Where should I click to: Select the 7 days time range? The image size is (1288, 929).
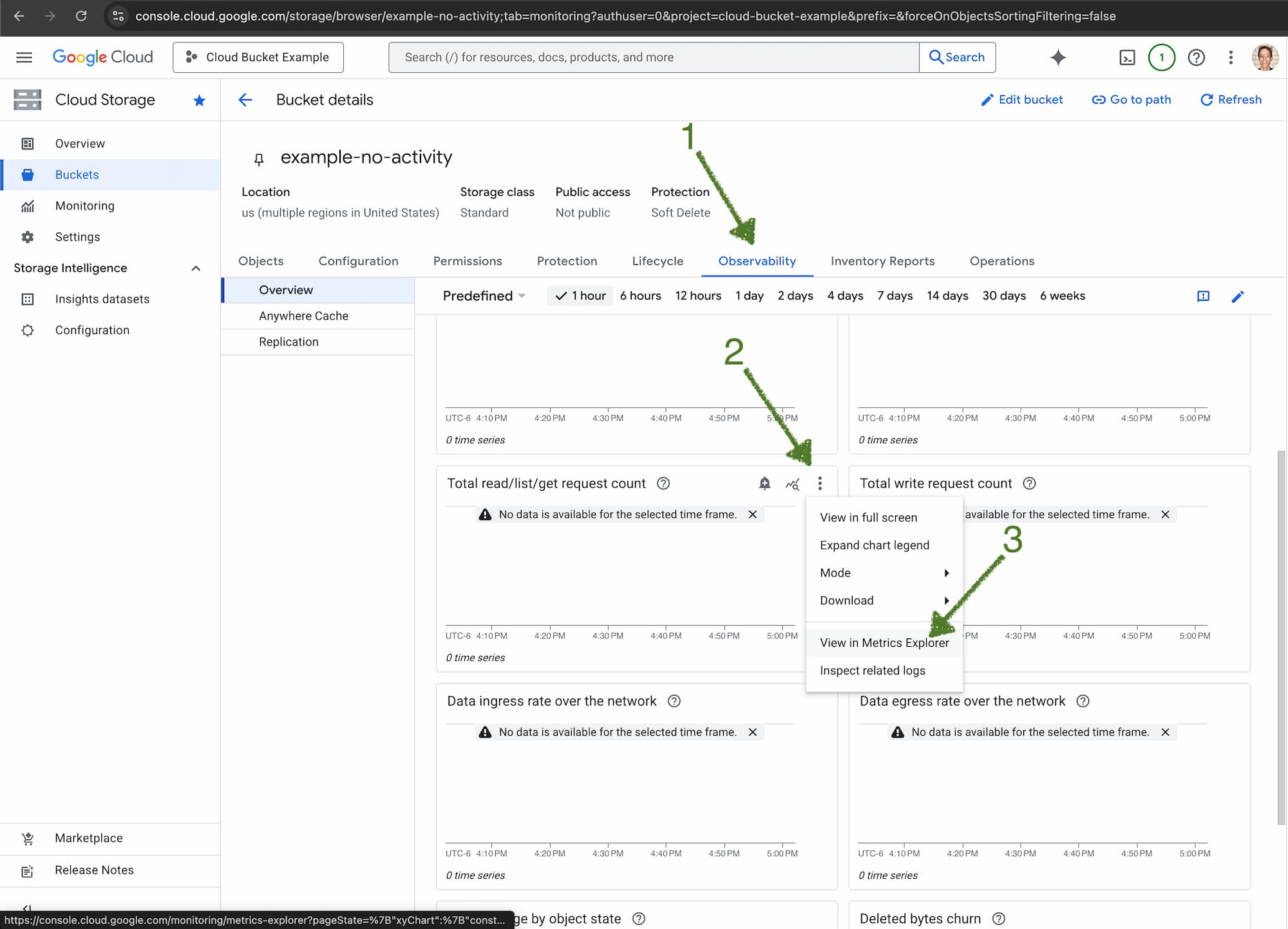click(x=895, y=296)
